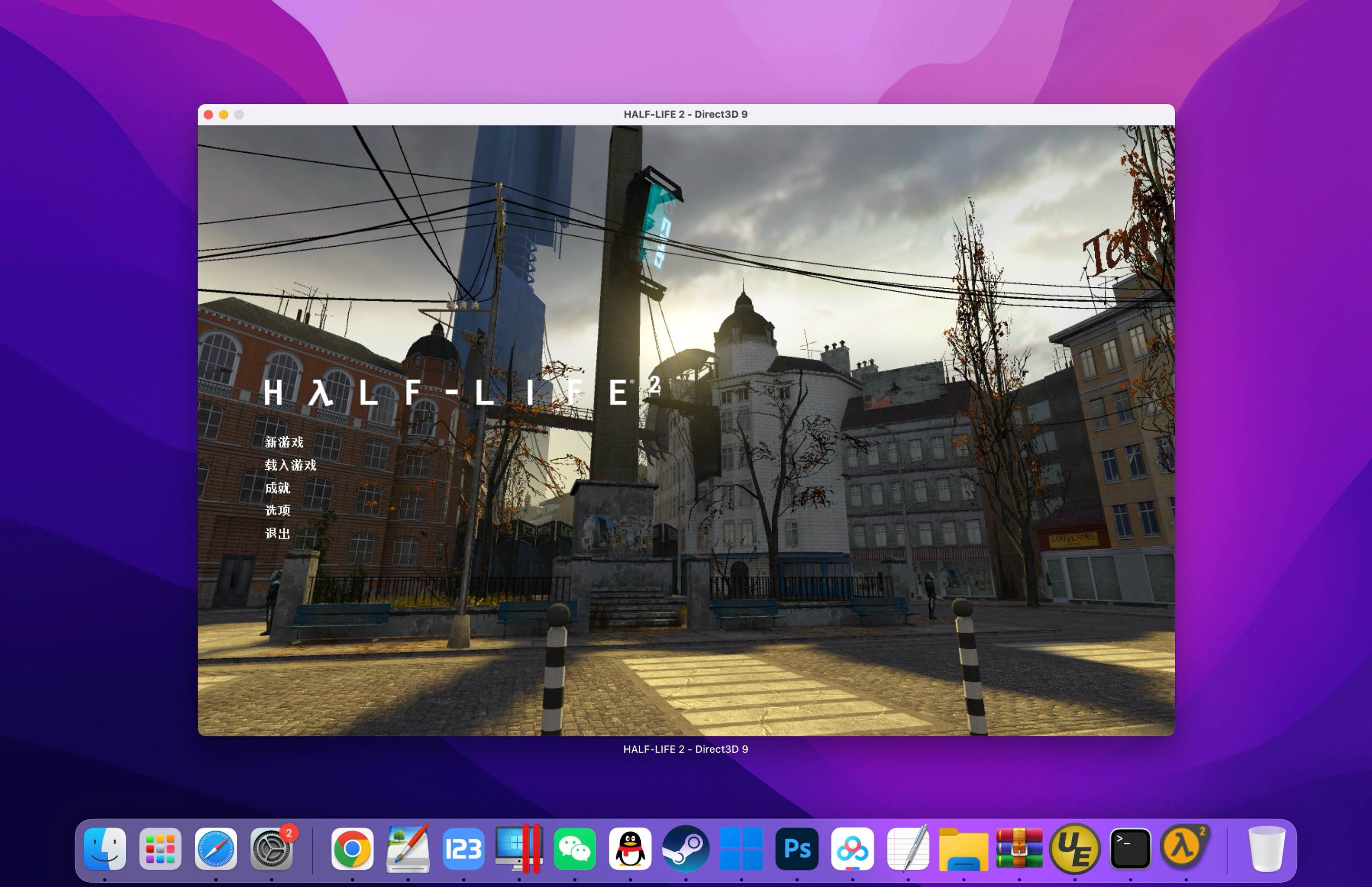Open UltraEdit UE icon in Dock
1372x887 pixels.
pyautogui.click(x=1075, y=849)
